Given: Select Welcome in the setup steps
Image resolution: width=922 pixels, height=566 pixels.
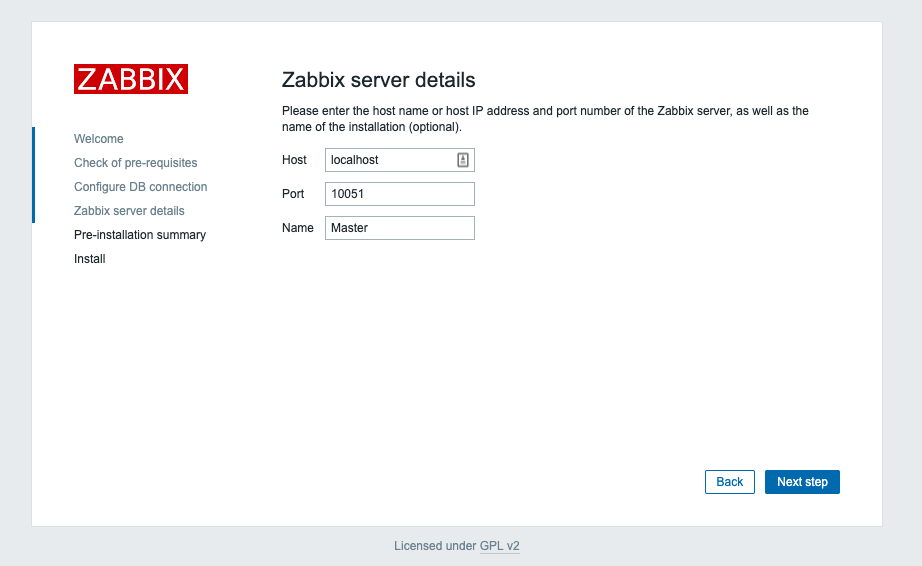Looking at the screenshot, I should pos(99,139).
